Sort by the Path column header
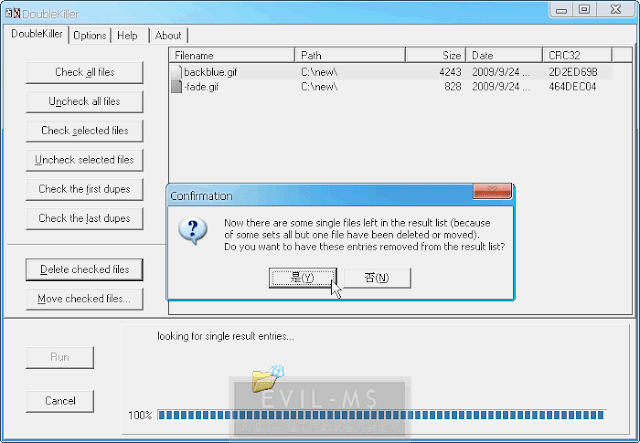The height and width of the screenshot is (443, 640). (350, 55)
